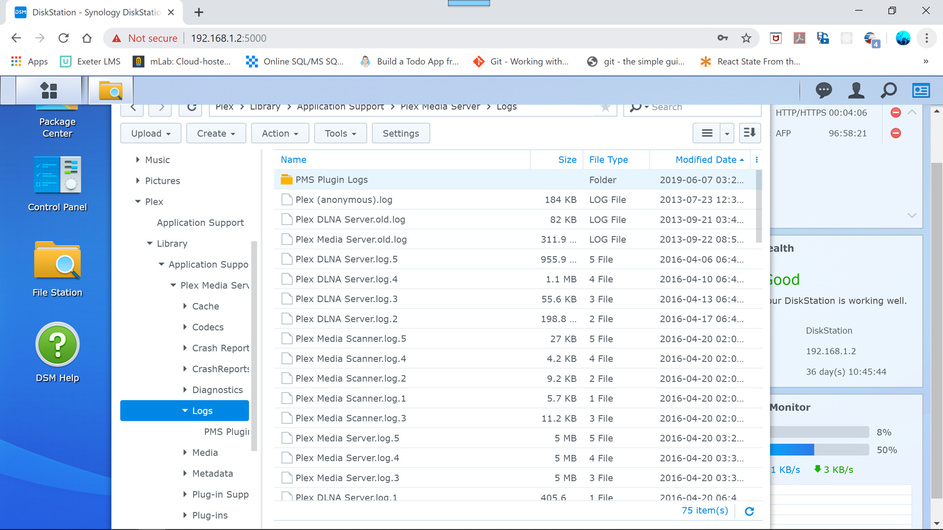
Task: Disconnect the HTTP/HTTPS connection red icon
Action: 895,112
